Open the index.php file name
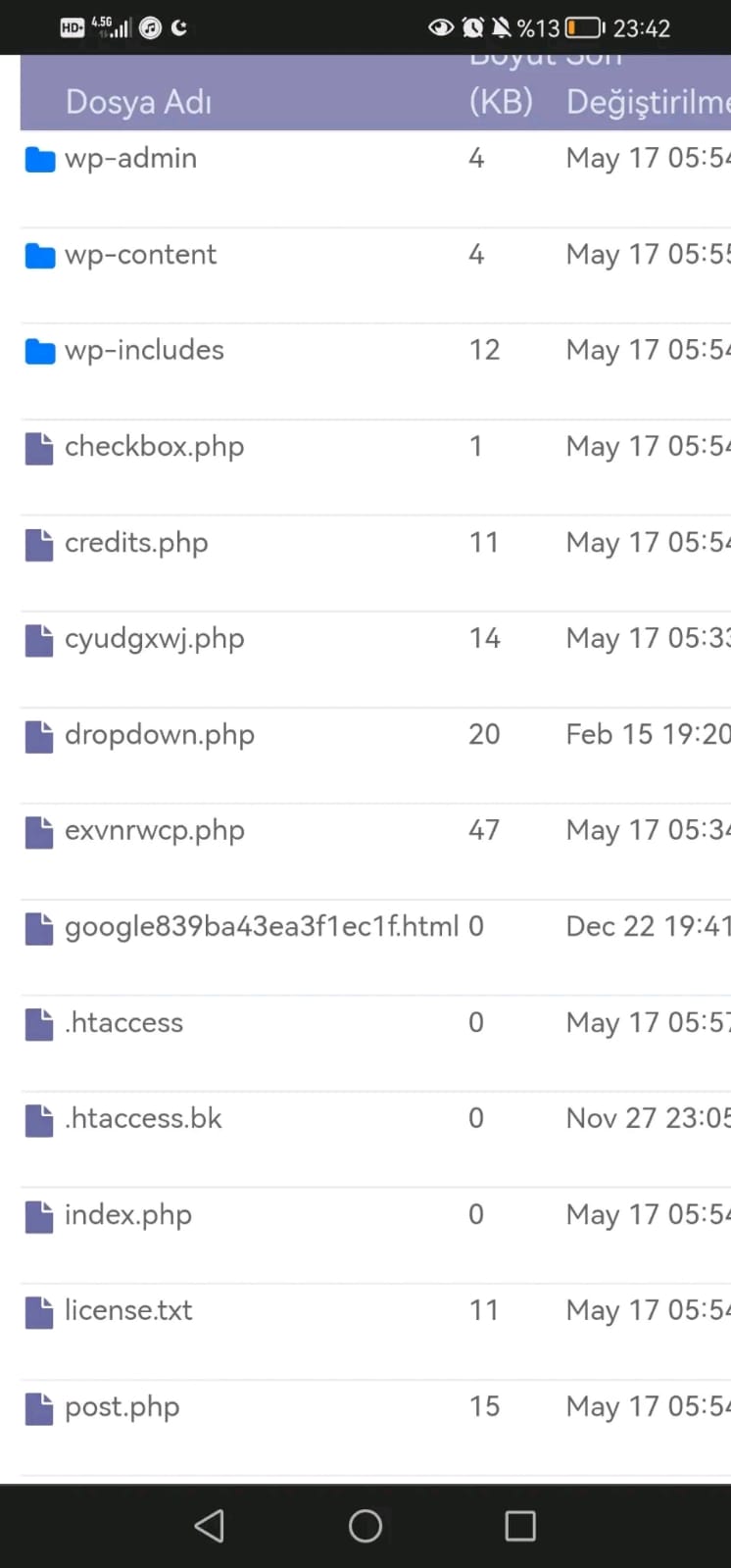 [128, 1215]
